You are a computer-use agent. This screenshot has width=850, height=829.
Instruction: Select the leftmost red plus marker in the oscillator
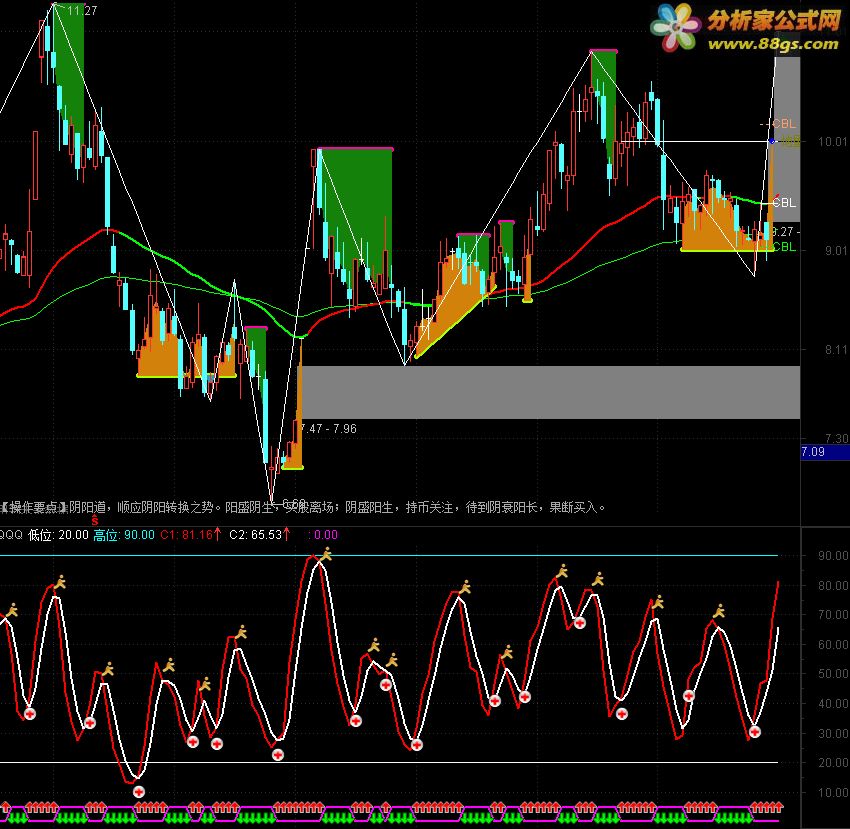pos(30,714)
